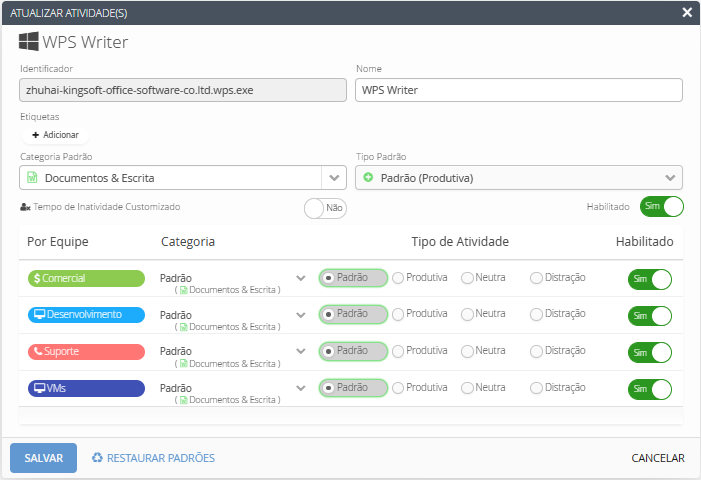Expand category dropdown for Suporte row
701x480 pixels.
[x=301, y=351]
